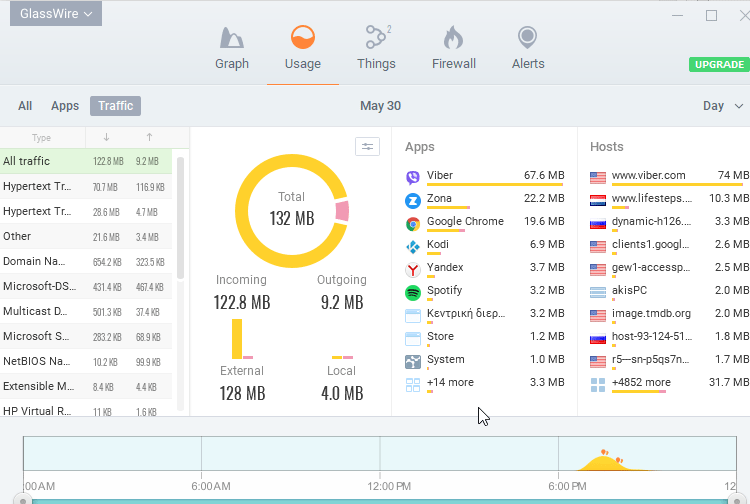Select the Other traffic row
Screen dimensions: 750x504
click(86, 236)
